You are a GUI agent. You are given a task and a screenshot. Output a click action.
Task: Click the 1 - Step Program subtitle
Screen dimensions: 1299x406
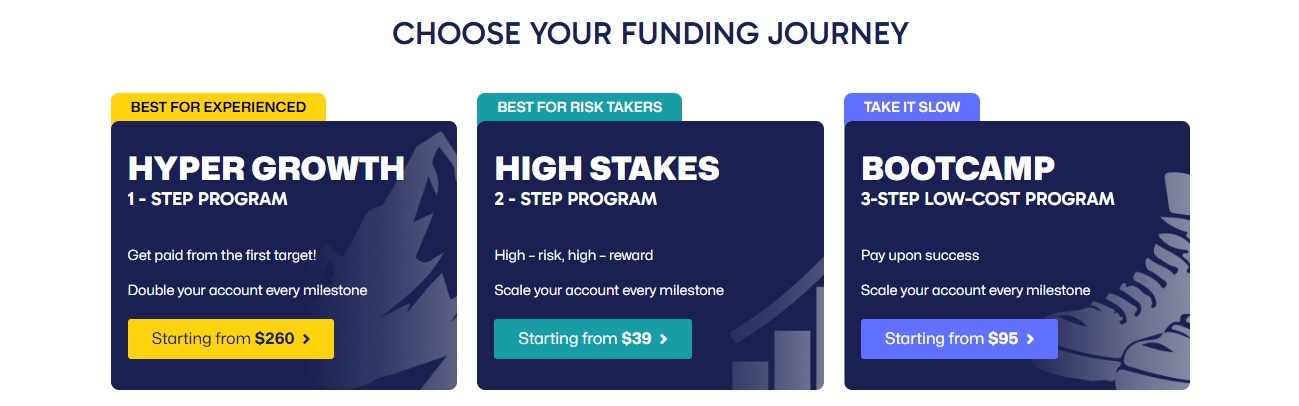click(x=207, y=199)
